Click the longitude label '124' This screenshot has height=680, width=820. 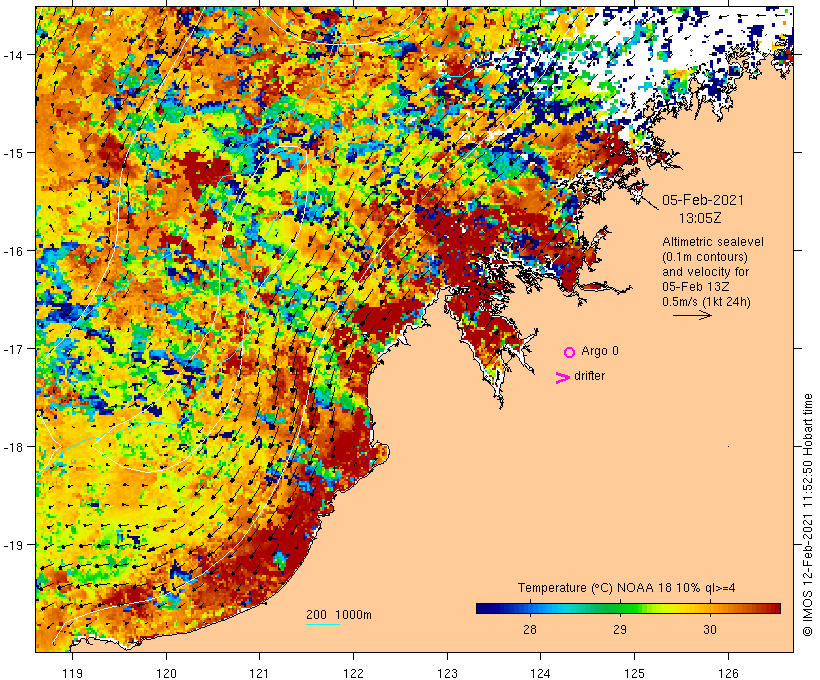coord(541,673)
